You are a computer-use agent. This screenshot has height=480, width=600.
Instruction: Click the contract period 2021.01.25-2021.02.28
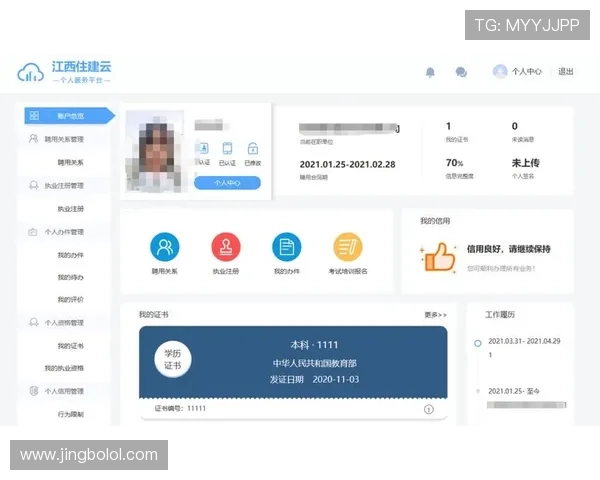pos(347,164)
